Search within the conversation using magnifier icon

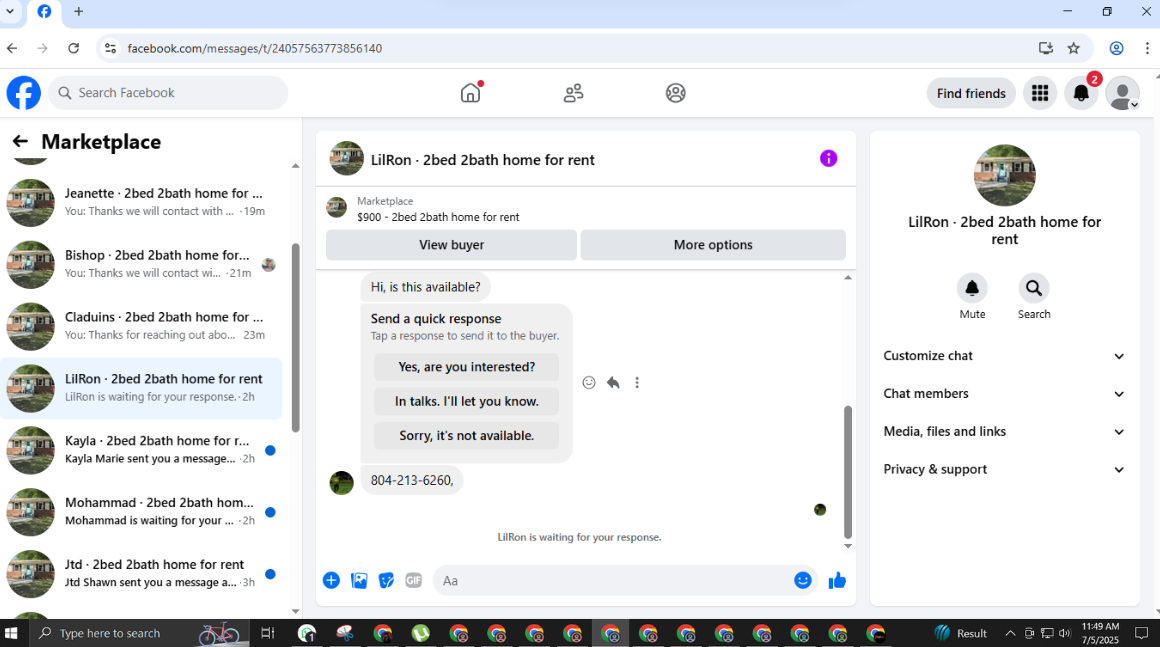(x=1033, y=288)
